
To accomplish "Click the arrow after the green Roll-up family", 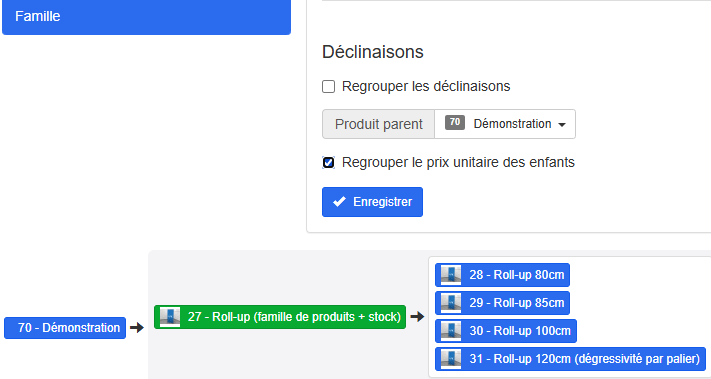I will click(x=417, y=316).
